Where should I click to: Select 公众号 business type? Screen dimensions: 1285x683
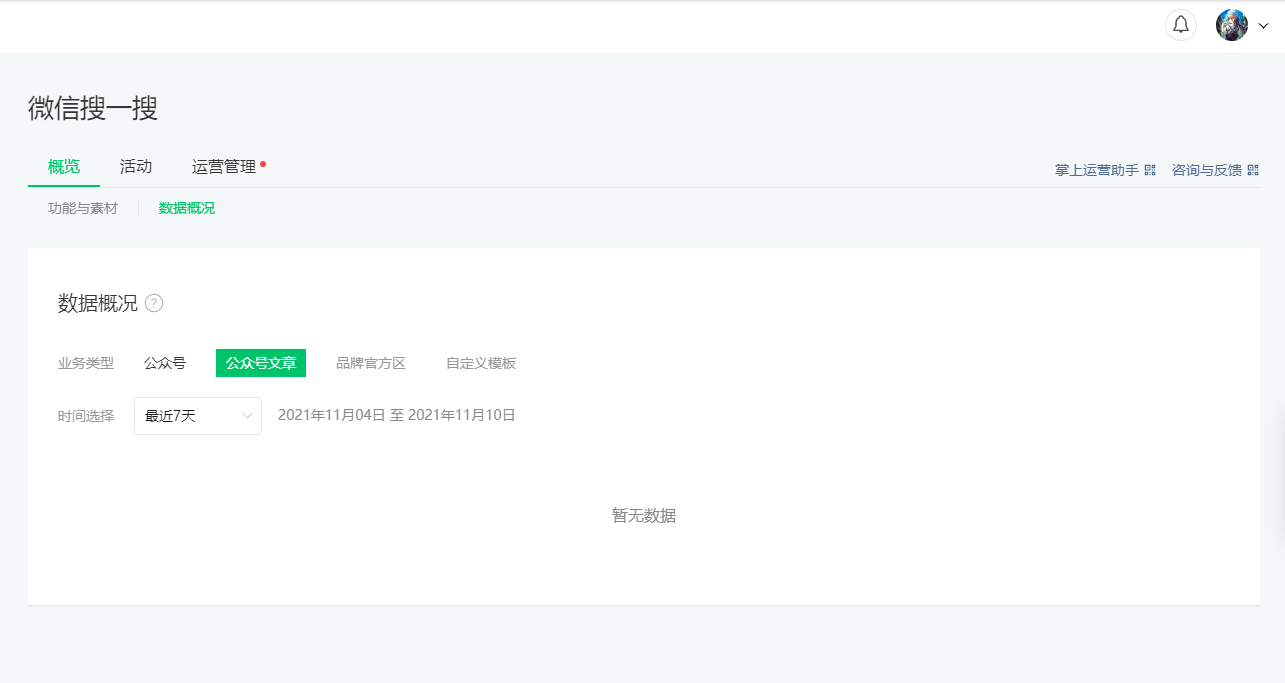coord(165,363)
